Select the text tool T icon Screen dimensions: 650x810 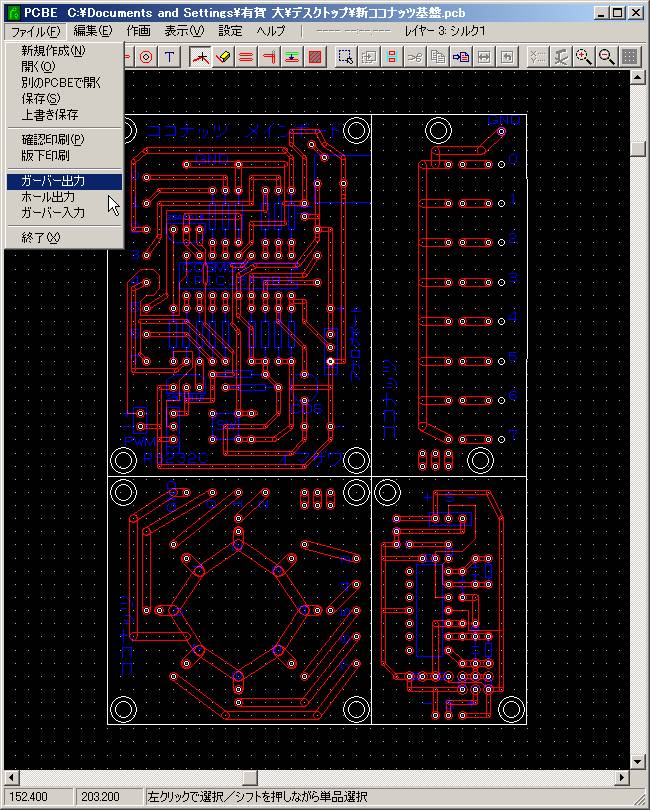170,56
